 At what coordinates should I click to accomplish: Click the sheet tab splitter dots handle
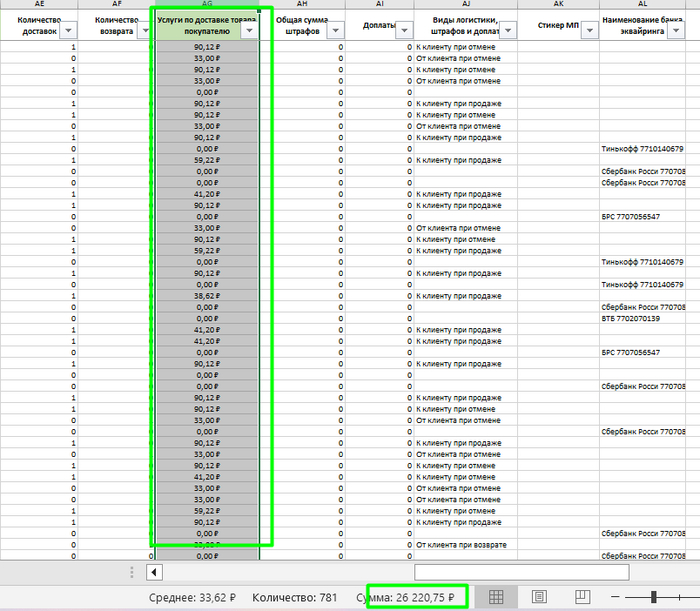coord(132,572)
